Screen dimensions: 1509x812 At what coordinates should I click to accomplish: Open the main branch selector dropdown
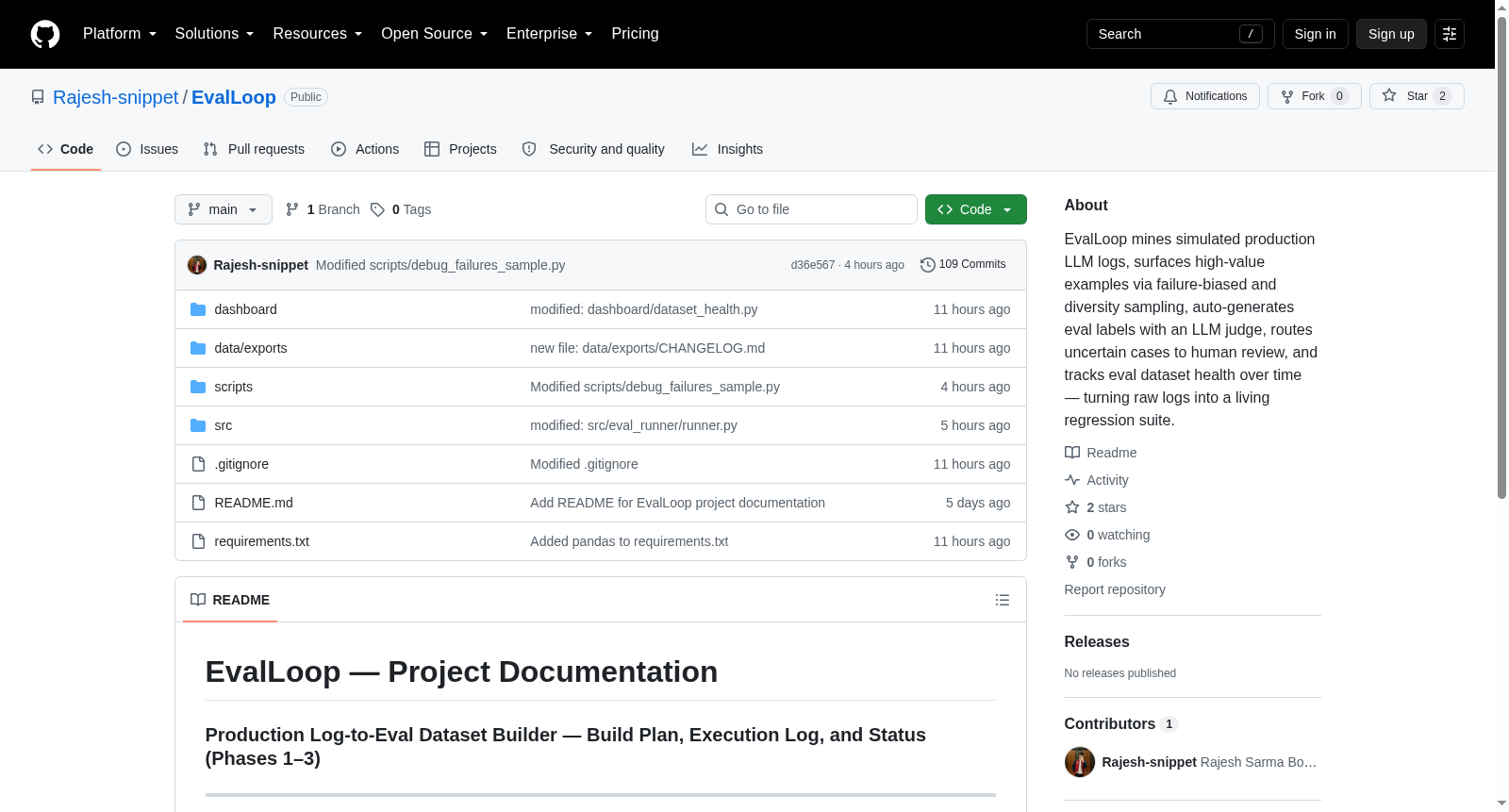point(224,209)
